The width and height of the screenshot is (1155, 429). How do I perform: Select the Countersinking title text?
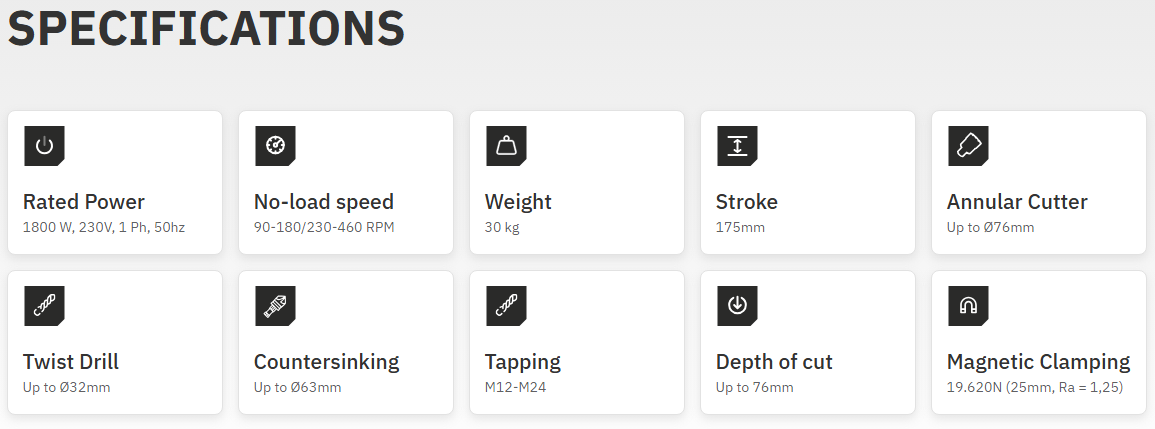coord(326,362)
